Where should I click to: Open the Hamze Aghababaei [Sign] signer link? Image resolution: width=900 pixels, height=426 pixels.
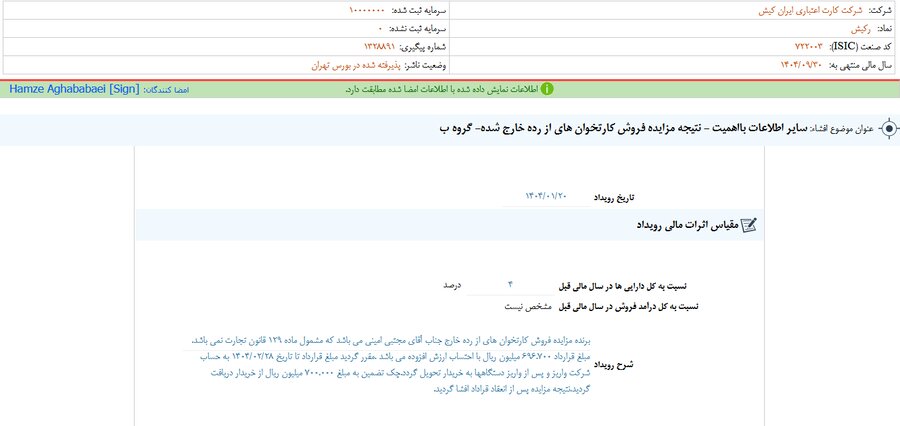[73, 89]
